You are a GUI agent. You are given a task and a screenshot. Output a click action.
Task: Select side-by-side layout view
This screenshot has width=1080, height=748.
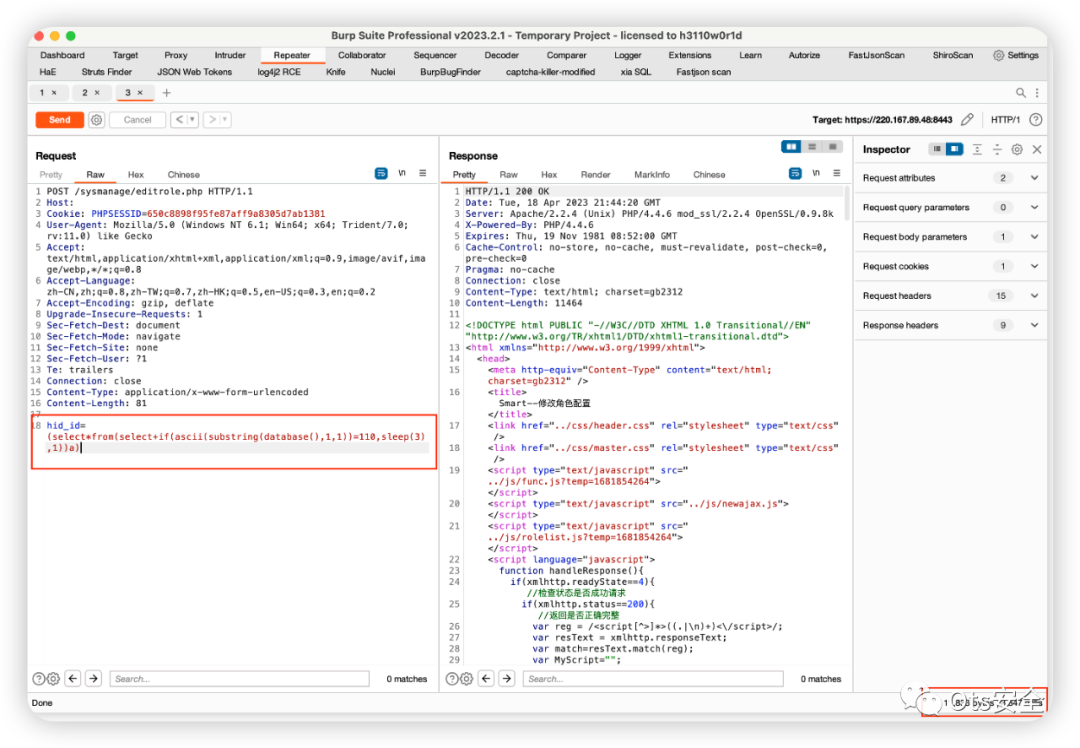click(x=791, y=147)
